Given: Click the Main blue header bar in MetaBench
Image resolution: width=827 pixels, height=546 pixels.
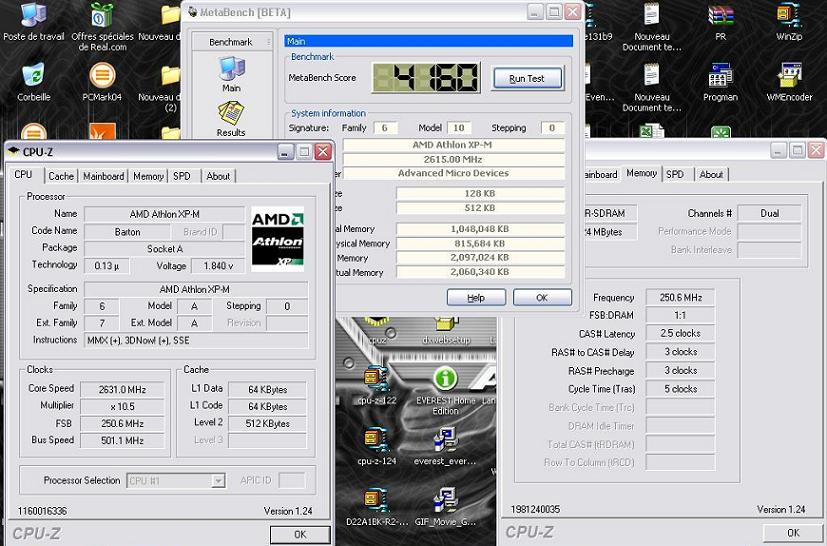Looking at the screenshot, I should (428, 41).
